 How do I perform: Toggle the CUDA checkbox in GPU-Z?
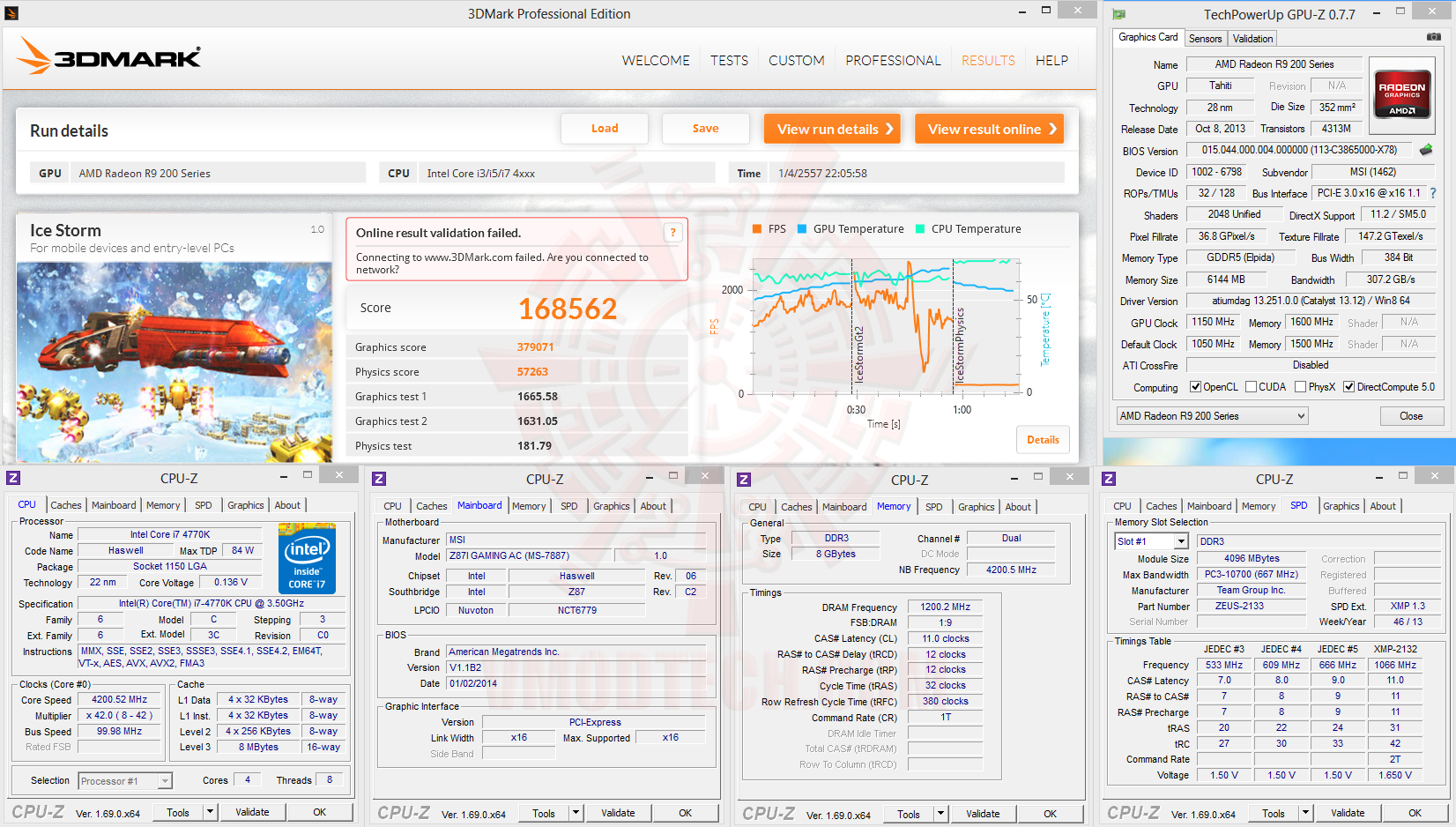click(1251, 387)
